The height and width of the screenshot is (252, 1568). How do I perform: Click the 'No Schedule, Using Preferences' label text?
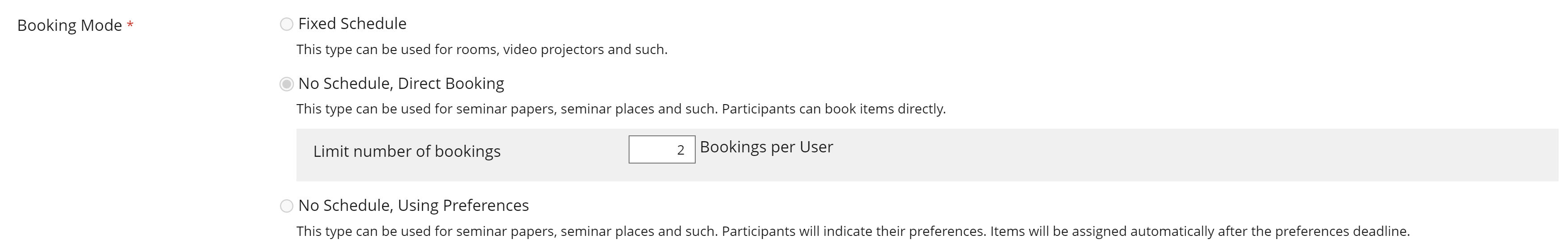(x=413, y=206)
